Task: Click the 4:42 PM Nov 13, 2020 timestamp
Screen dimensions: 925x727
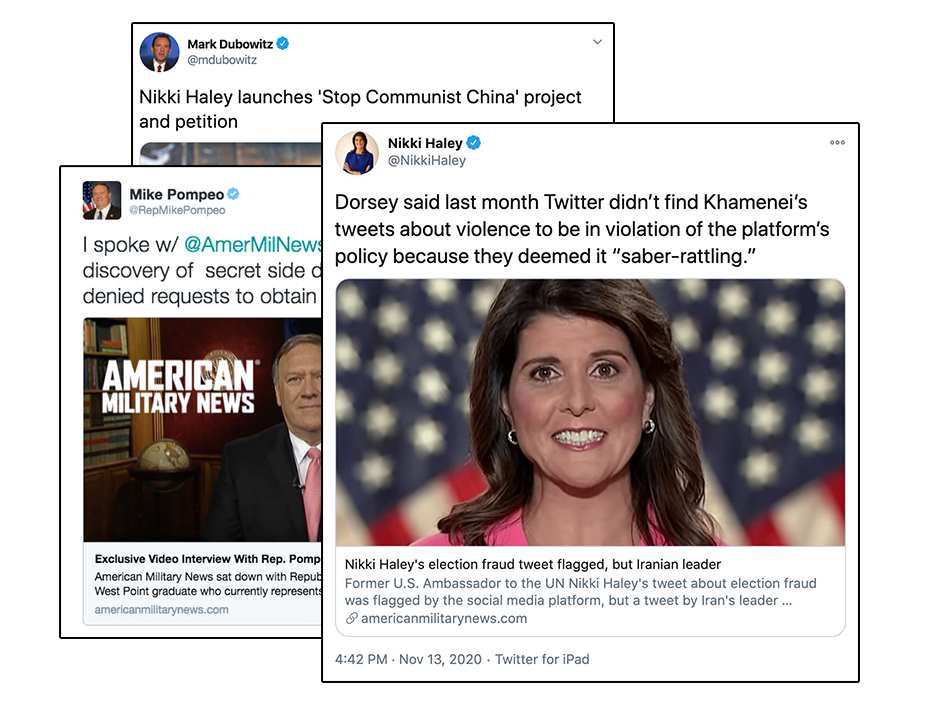Action: click(408, 659)
